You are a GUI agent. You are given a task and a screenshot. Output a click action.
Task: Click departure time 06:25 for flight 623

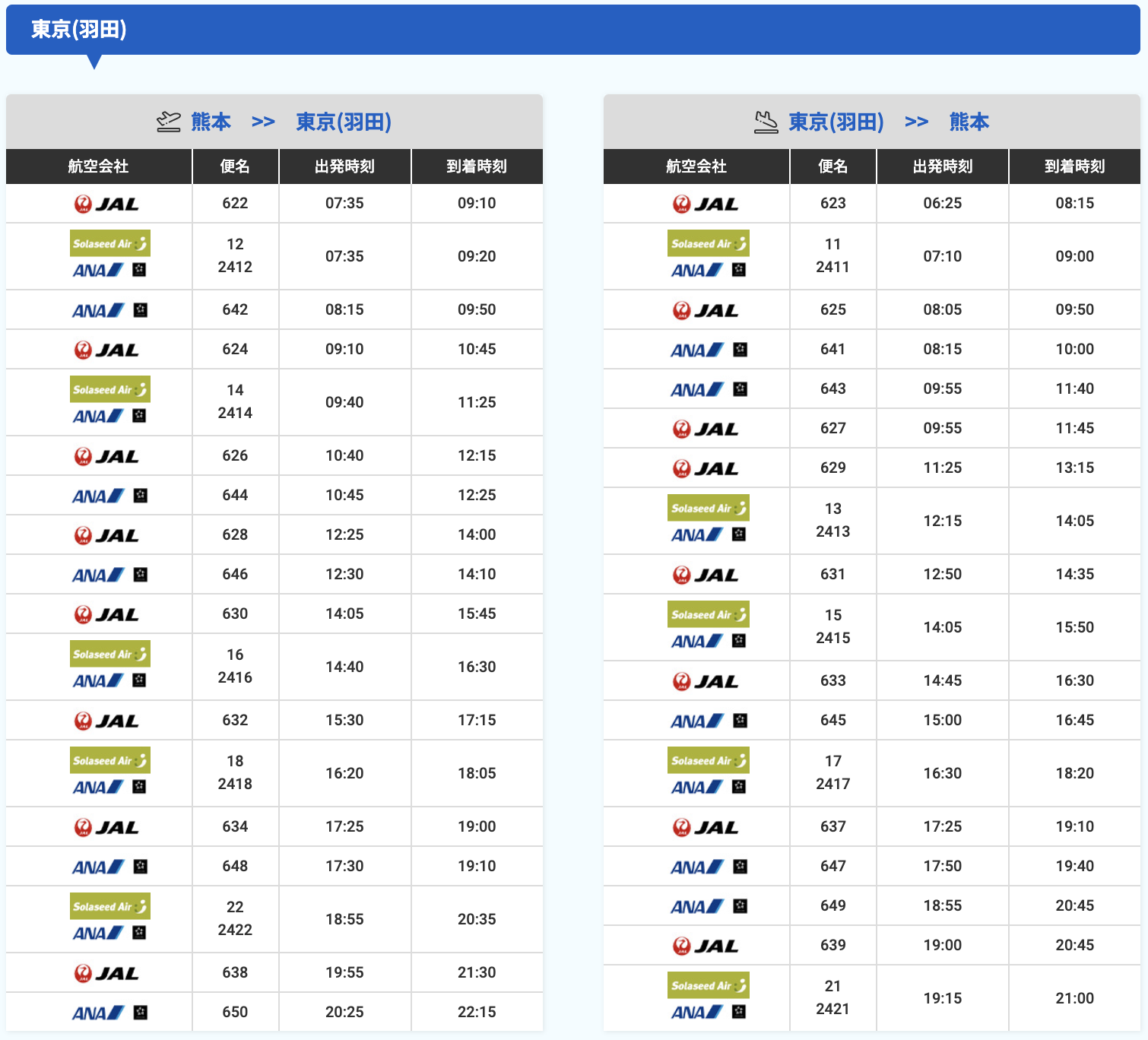(943, 203)
